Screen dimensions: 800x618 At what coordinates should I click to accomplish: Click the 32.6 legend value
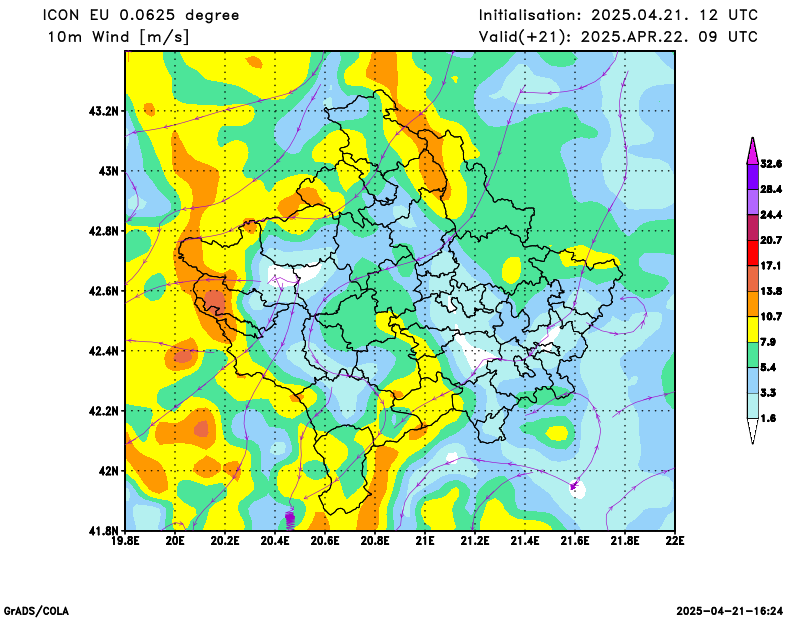(771, 164)
